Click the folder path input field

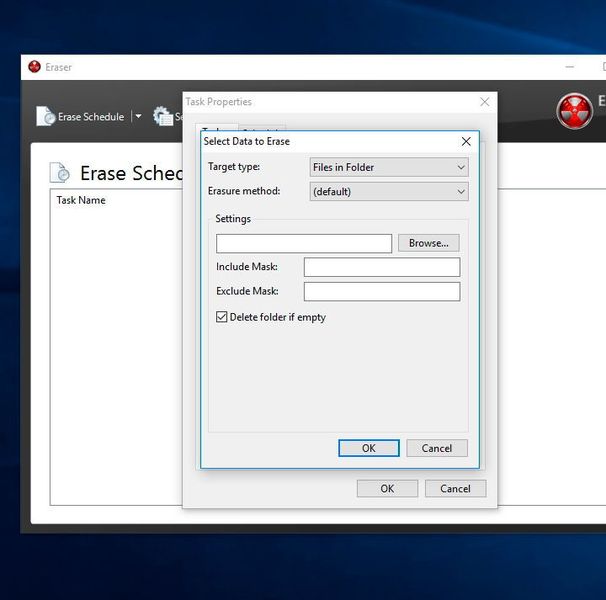(304, 243)
